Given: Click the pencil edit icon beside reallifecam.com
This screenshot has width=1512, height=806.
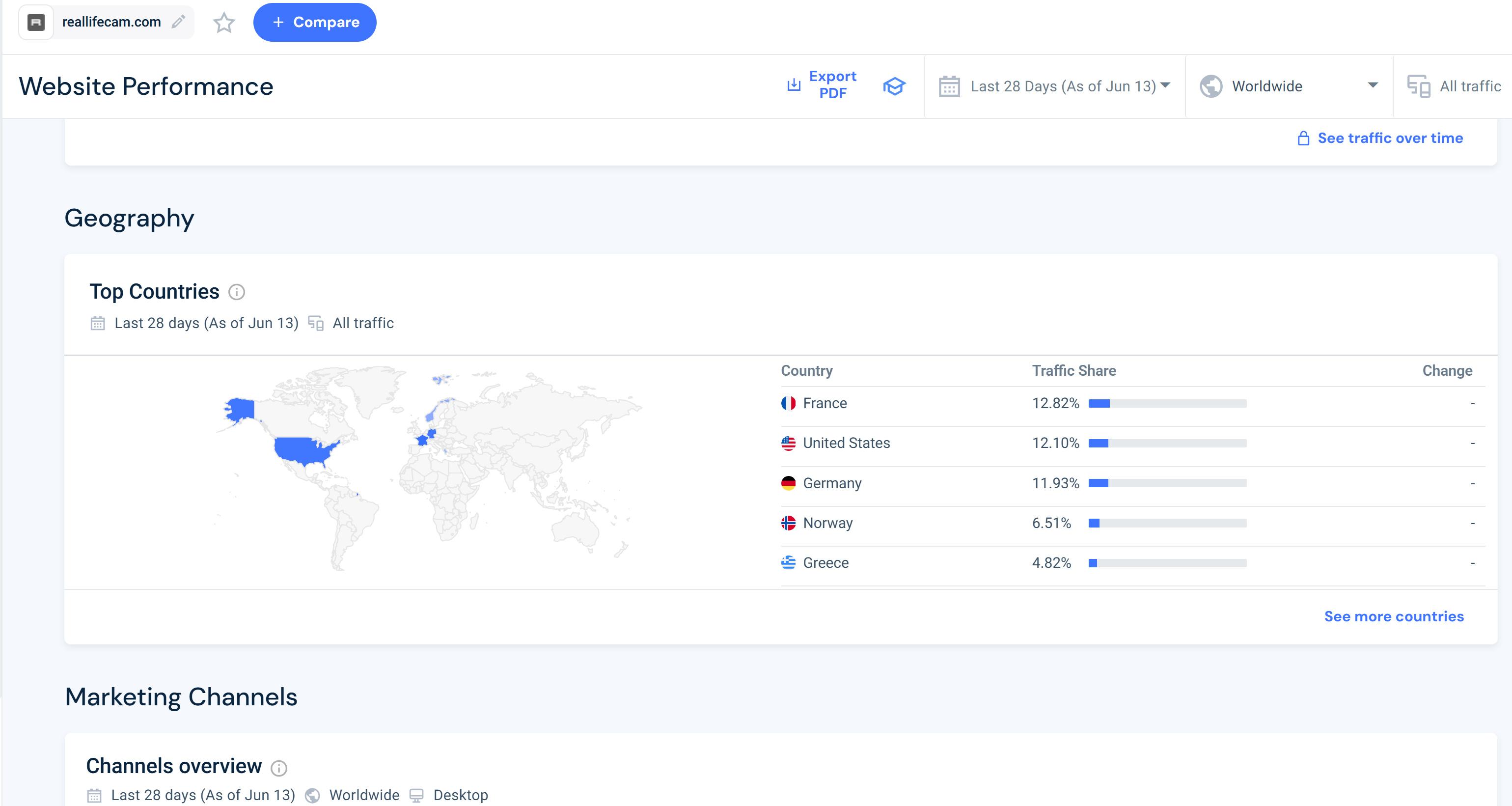Looking at the screenshot, I should [178, 22].
